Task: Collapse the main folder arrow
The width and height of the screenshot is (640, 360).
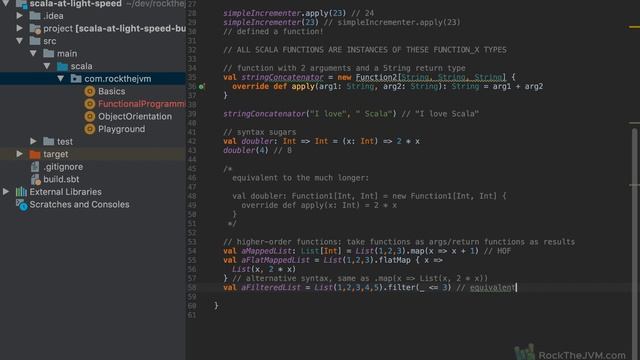Action: click(x=33, y=53)
